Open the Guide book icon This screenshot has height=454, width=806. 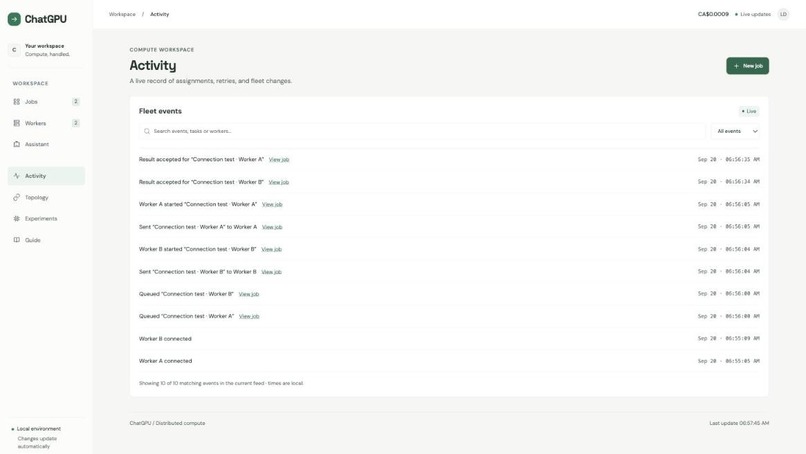click(16, 240)
